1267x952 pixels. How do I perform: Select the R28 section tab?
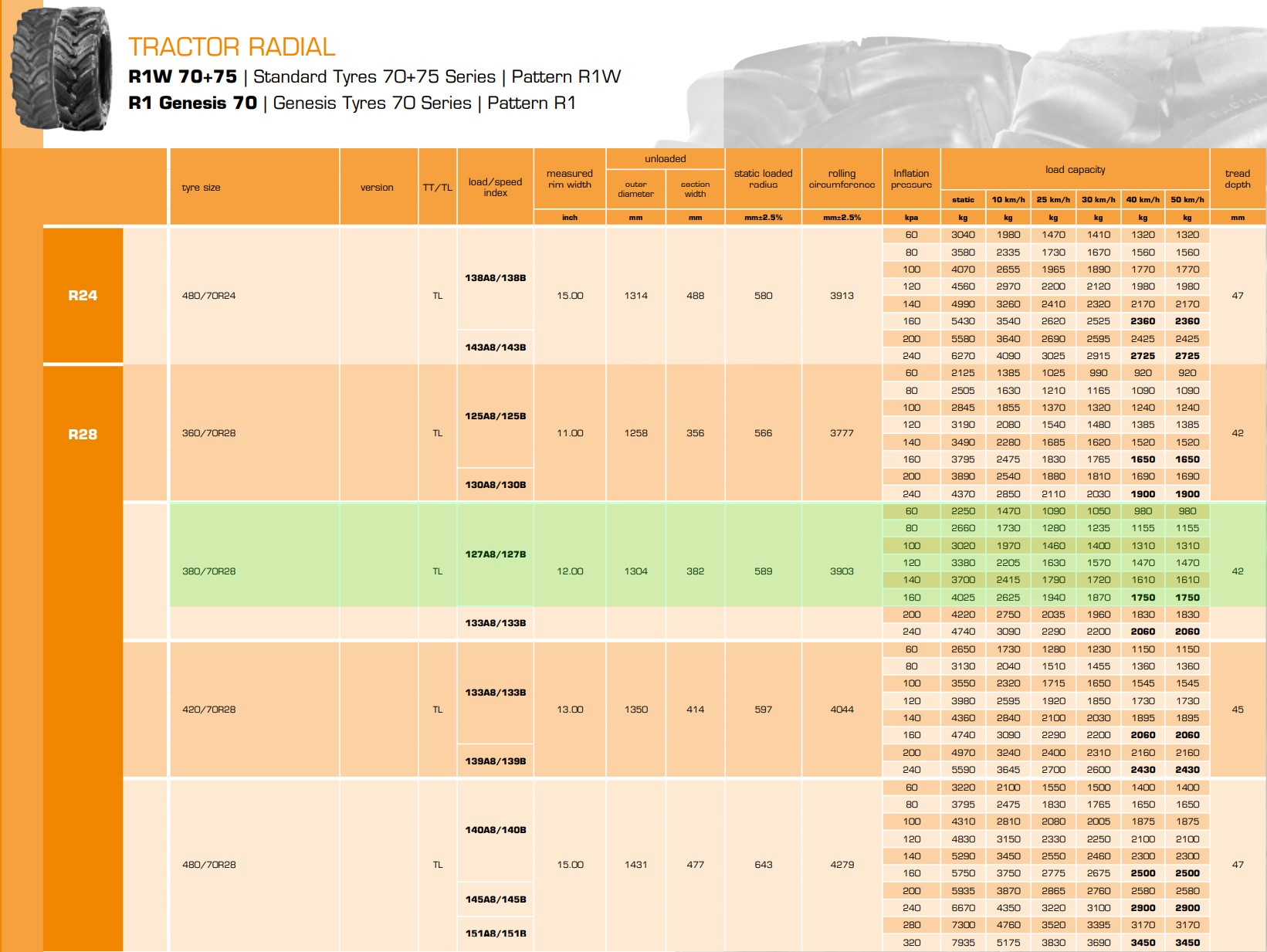tap(83, 434)
